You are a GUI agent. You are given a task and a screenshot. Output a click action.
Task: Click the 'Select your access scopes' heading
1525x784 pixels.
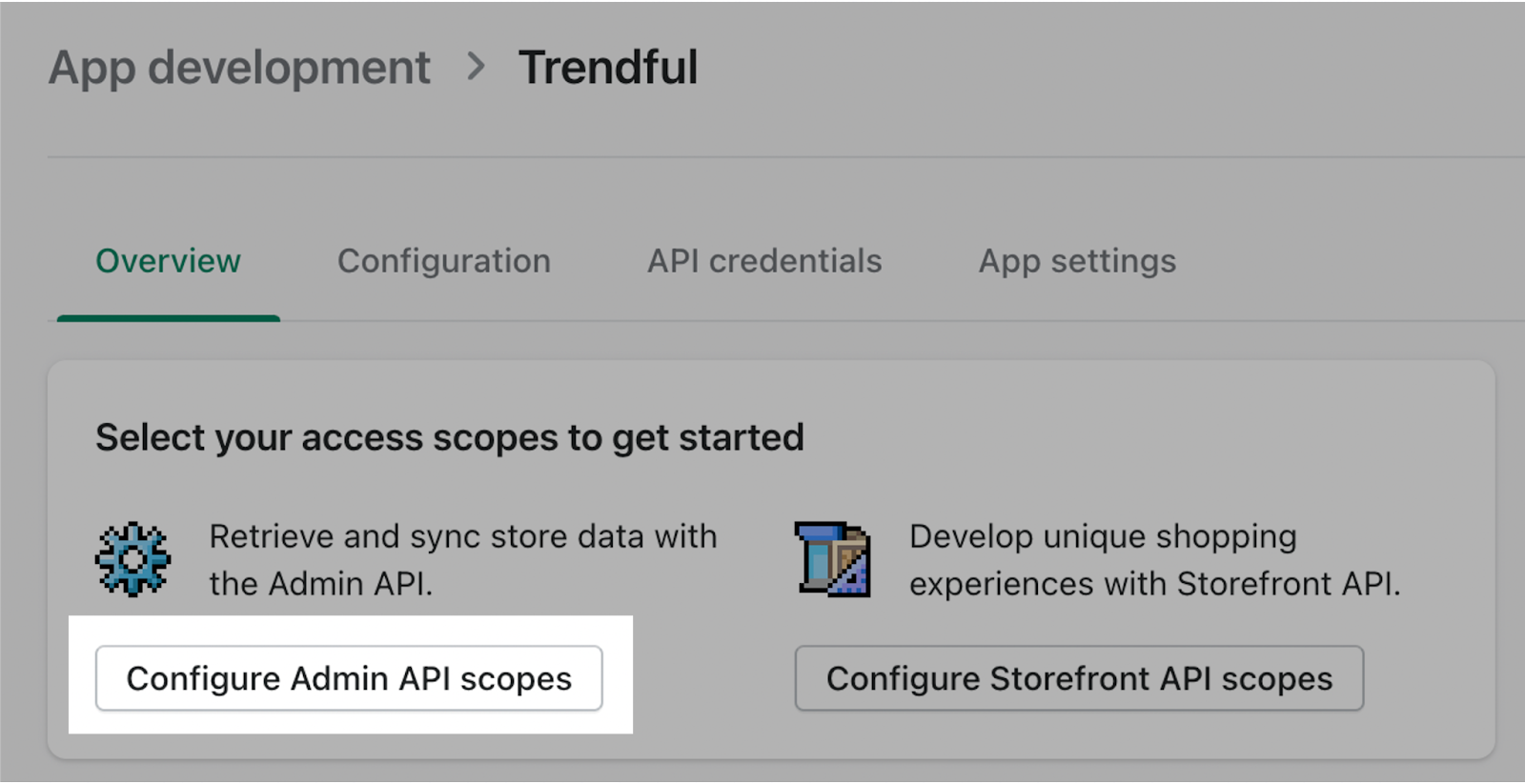[x=449, y=438]
